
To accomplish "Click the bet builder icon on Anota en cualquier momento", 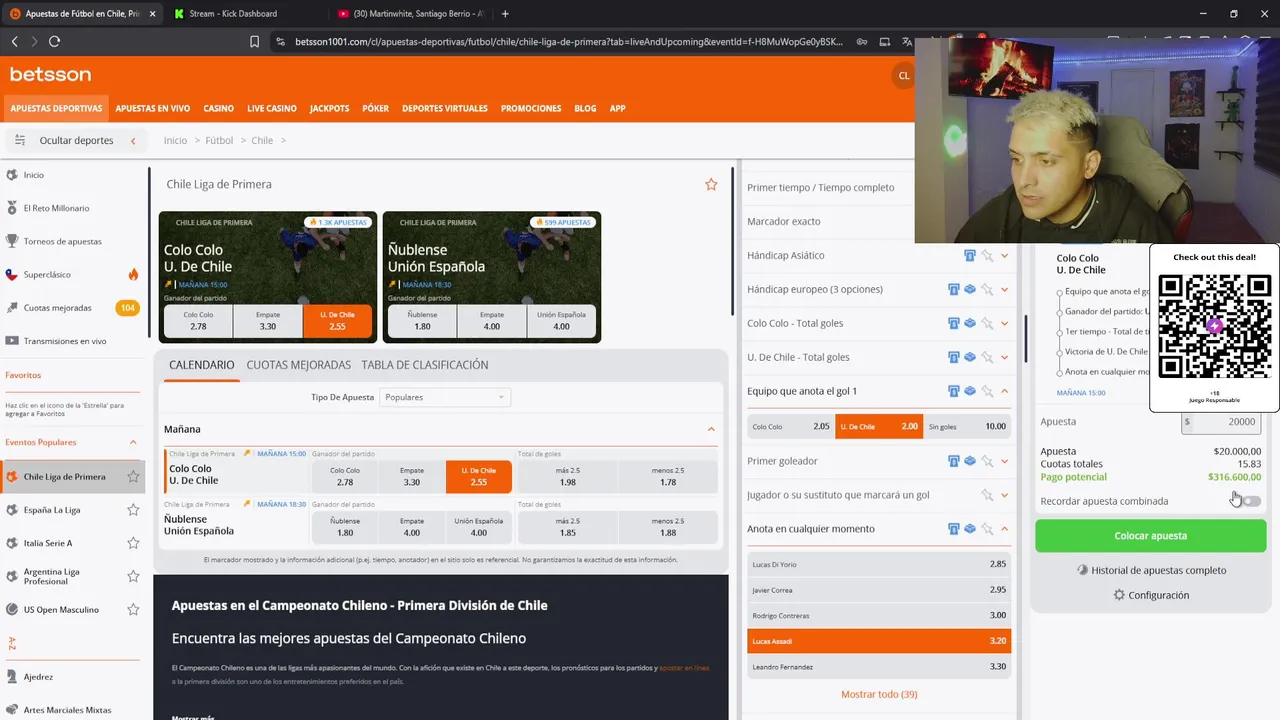I will [954, 529].
